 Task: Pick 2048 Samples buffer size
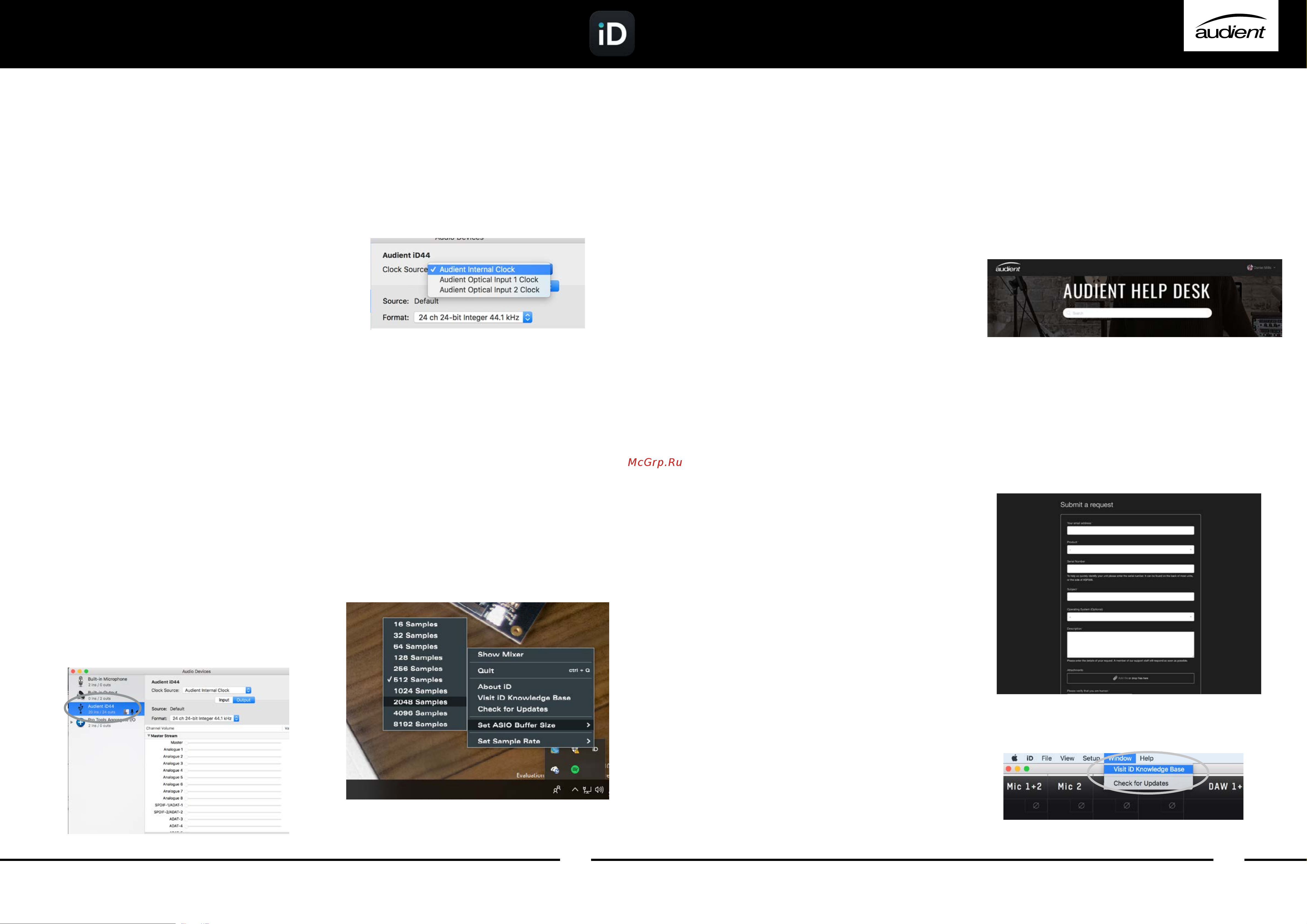point(425,702)
